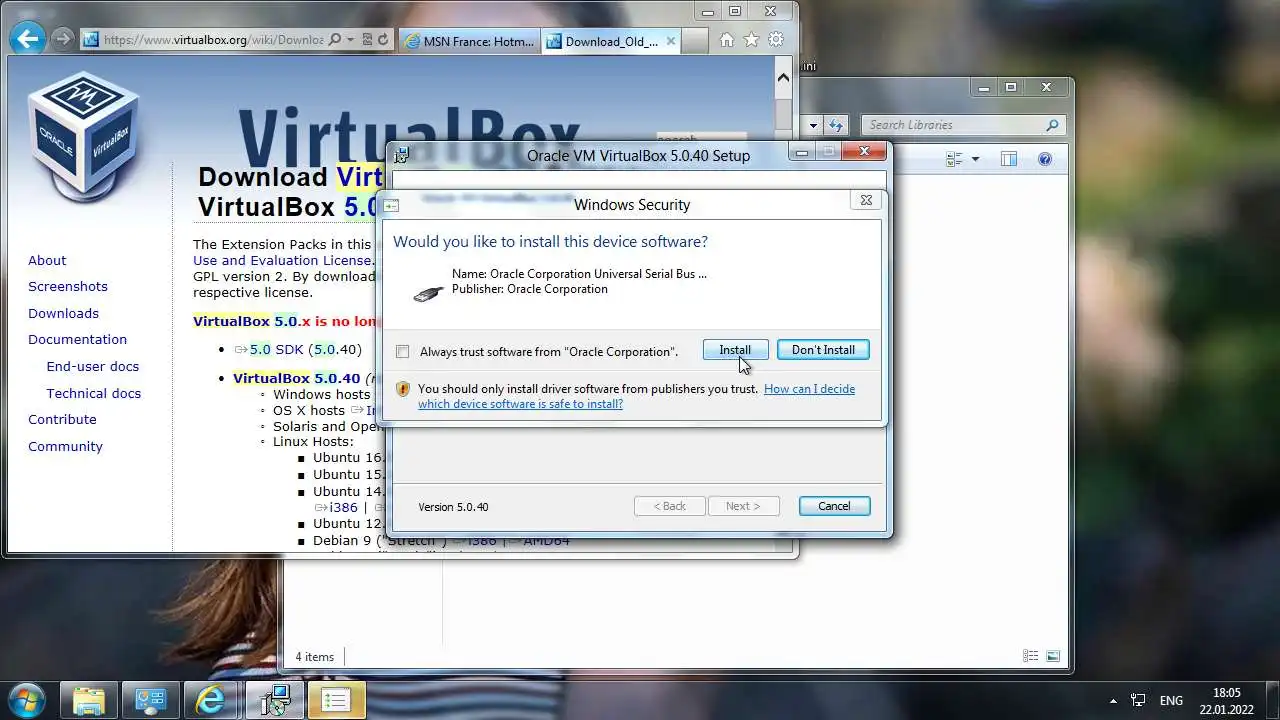Open Internet Explorer Tools gear

775,40
